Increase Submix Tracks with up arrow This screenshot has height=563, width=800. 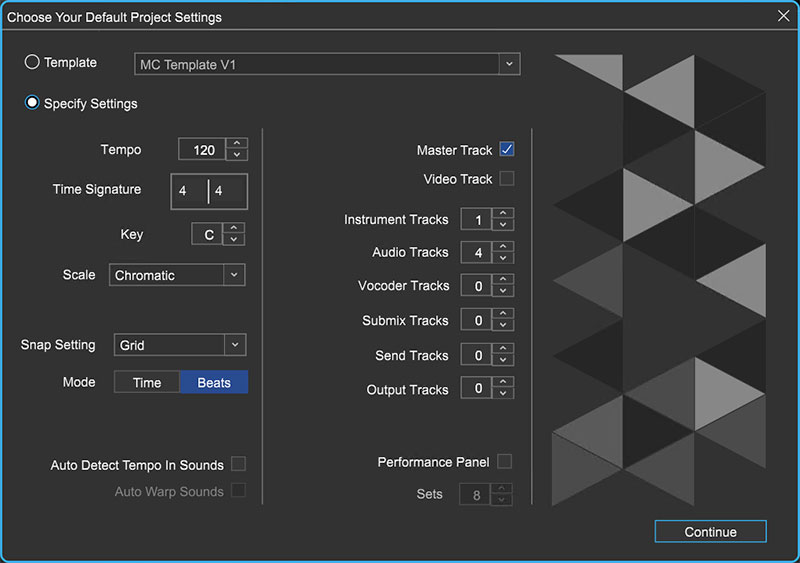[503, 315]
